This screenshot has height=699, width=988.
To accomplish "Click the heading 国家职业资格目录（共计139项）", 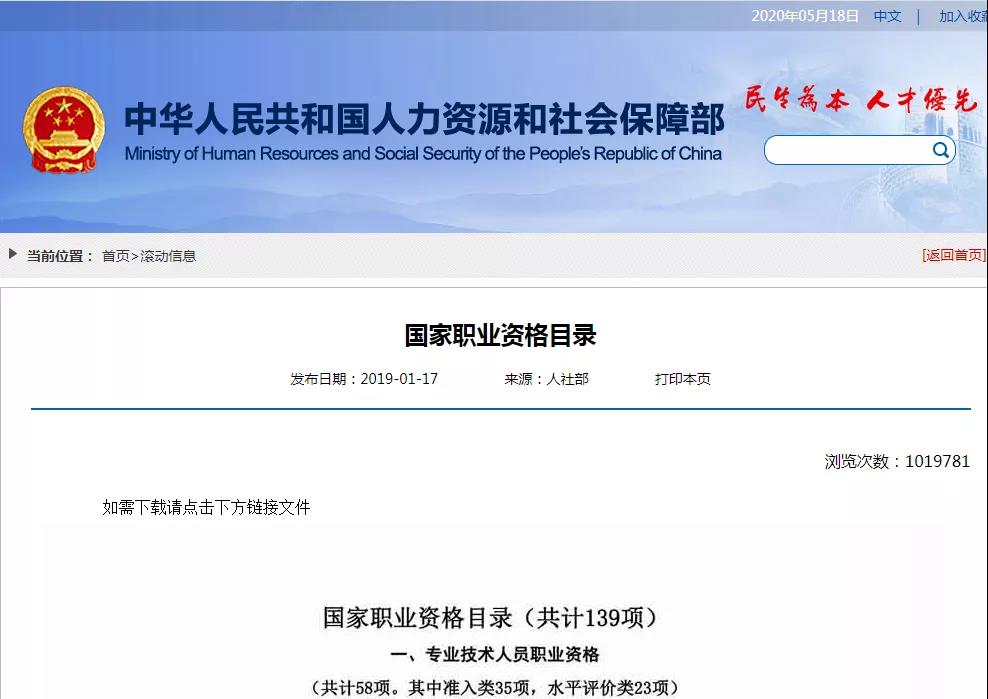I will pyautogui.click(x=492, y=617).
